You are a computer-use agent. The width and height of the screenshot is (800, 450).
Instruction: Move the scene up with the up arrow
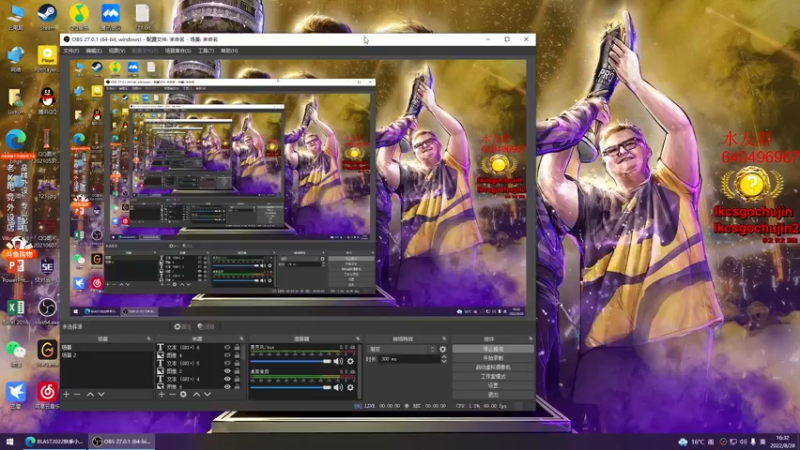pos(90,394)
